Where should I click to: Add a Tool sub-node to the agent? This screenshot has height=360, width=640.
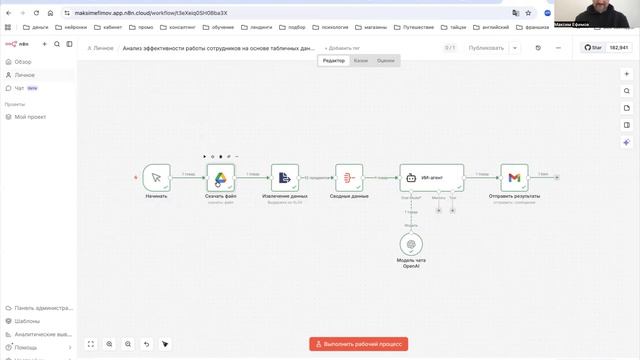tap(452, 211)
